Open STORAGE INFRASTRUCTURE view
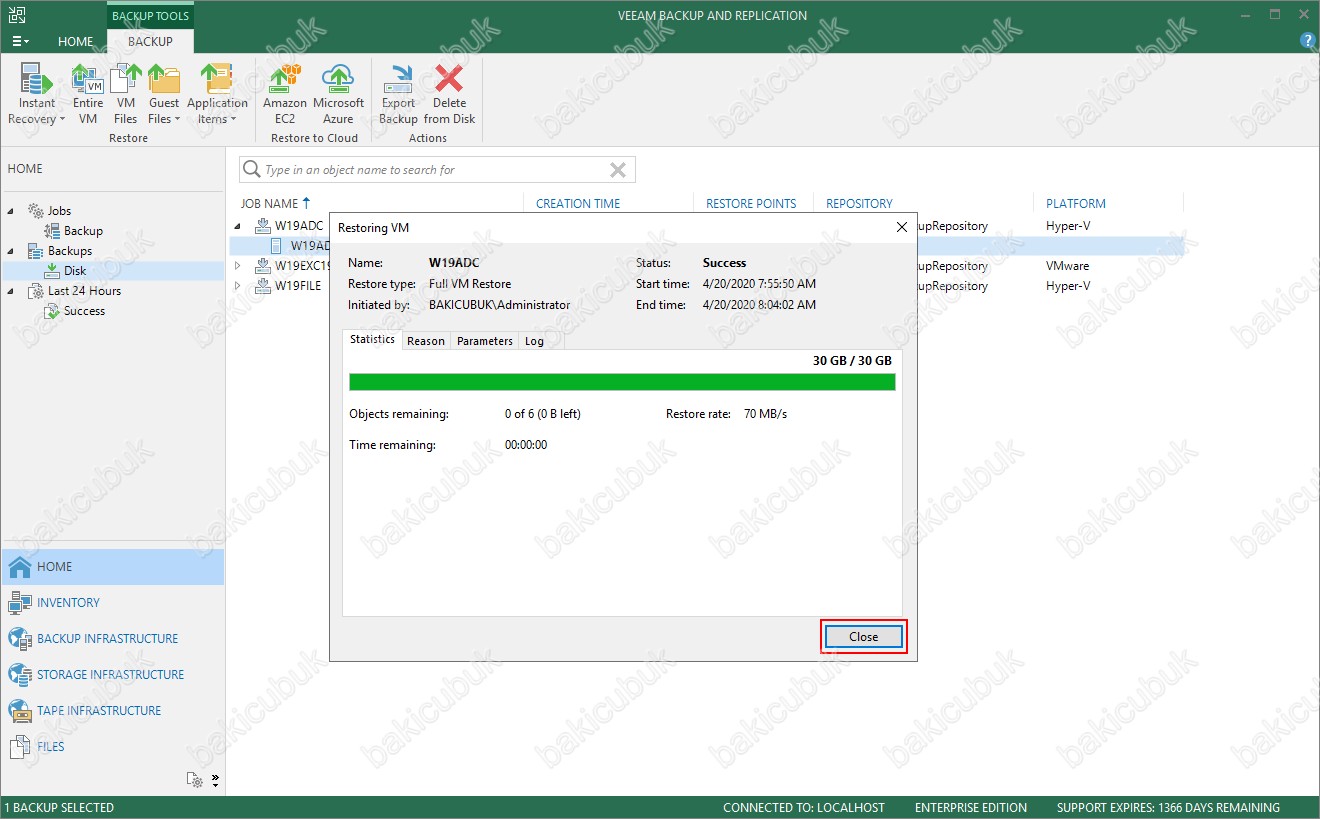This screenshot has height=819, width=1320. point(112,675)
